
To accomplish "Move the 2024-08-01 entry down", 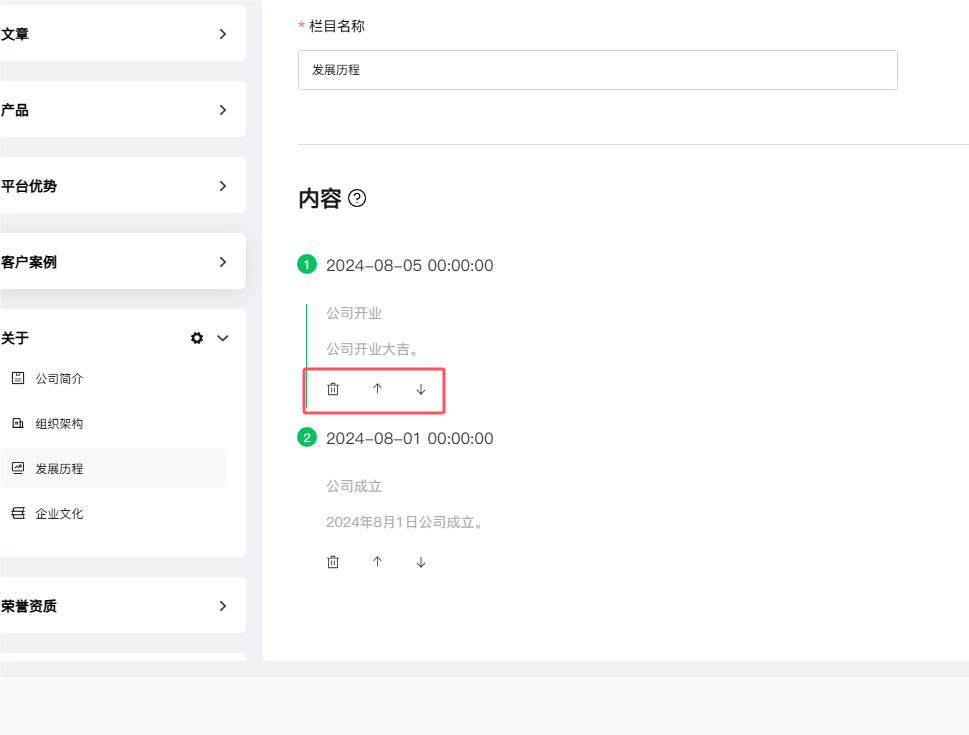I will pyautogui.click(x=421, y=562).
